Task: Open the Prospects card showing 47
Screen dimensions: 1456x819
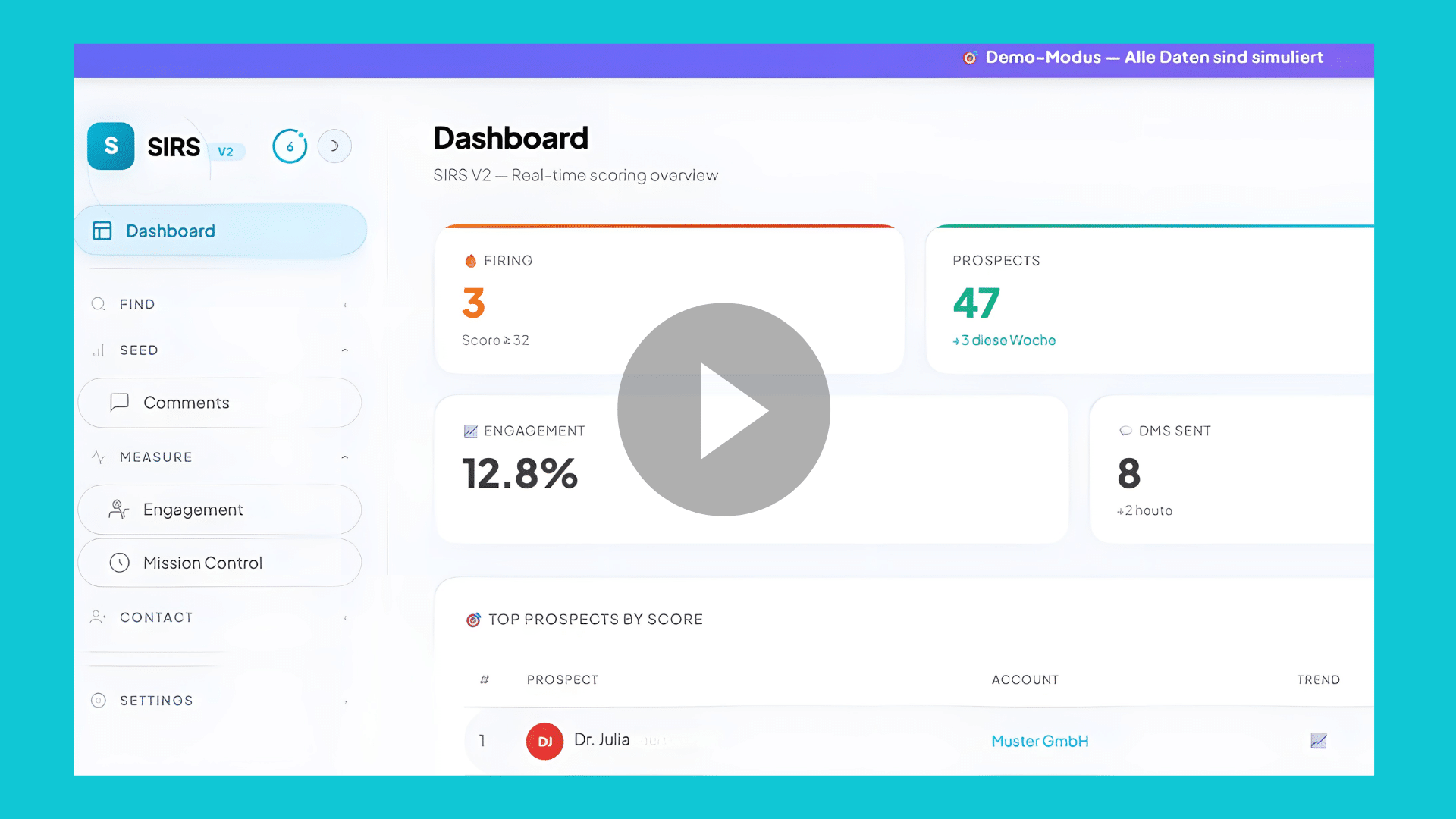Action: pyautogui.click(x=1150, y=300)
